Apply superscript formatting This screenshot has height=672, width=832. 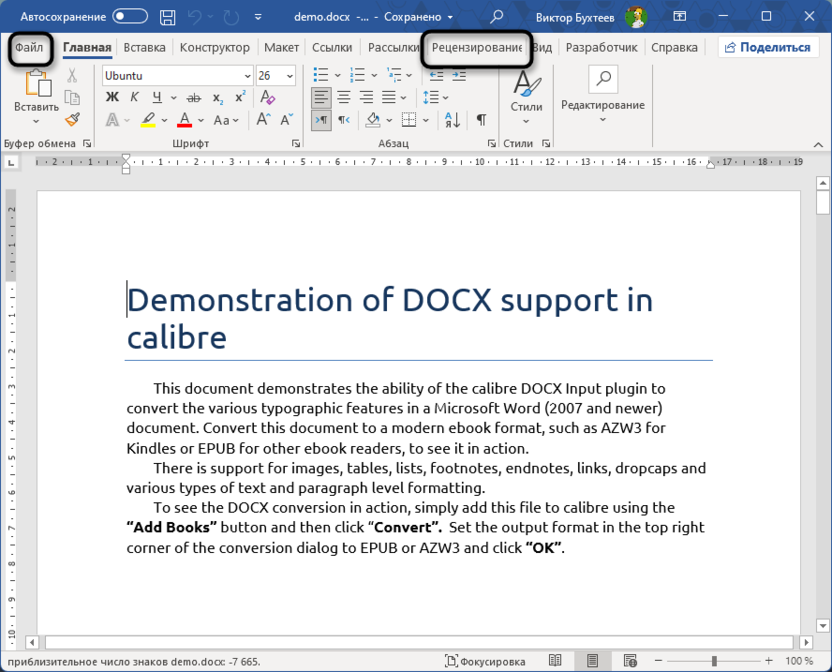(240, 97)
